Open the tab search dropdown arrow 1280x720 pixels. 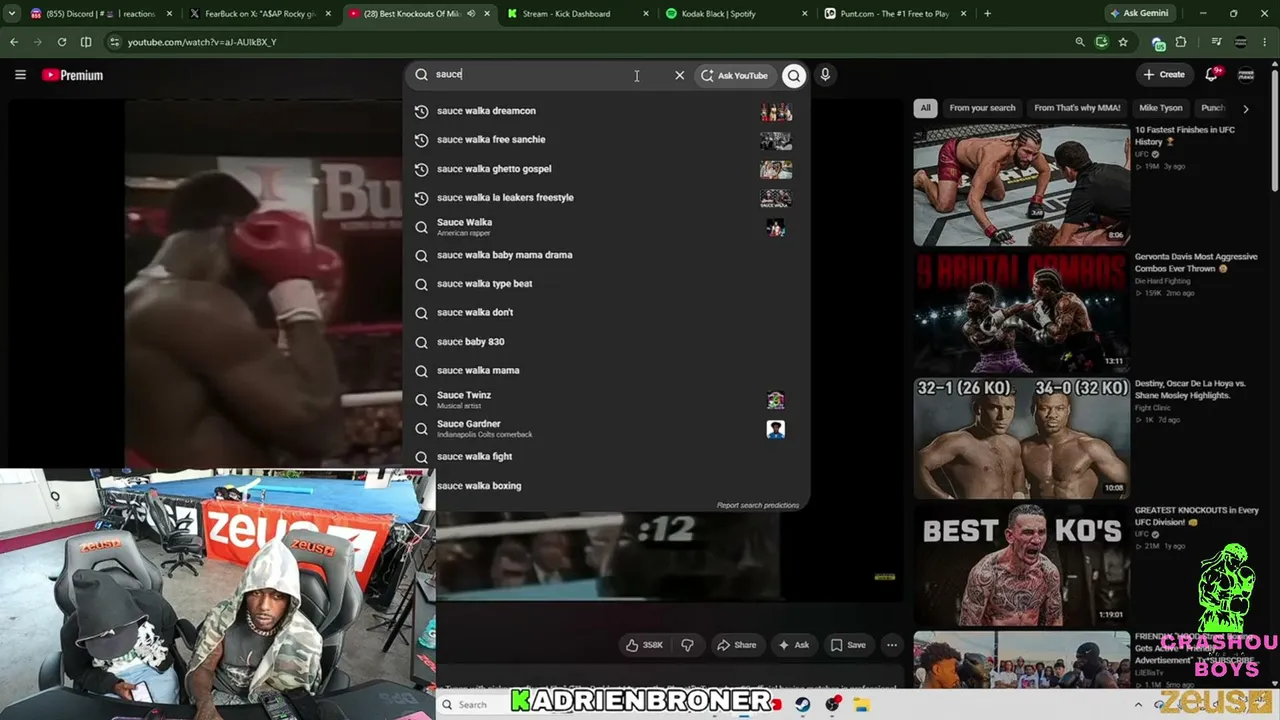[x=12, y=14]
